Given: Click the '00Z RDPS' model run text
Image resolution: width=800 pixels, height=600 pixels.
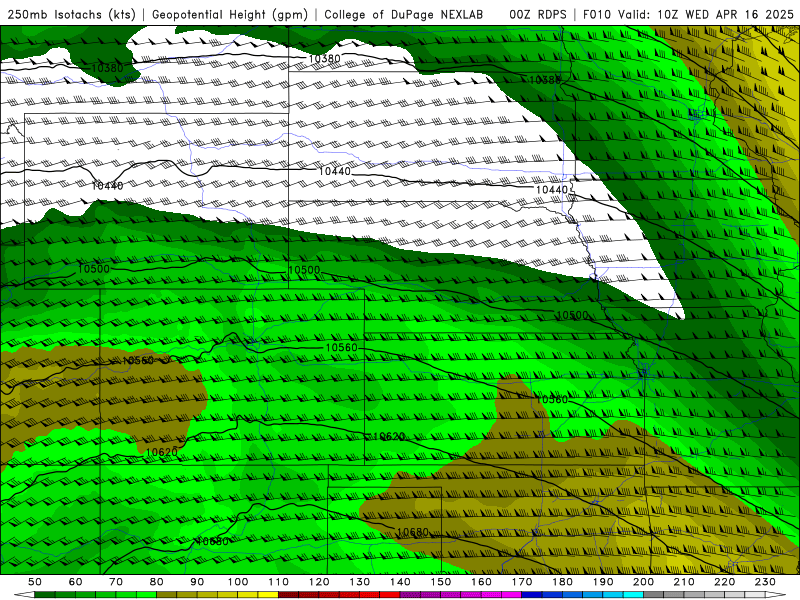Looking at the screenshot, I should (538, 14).
